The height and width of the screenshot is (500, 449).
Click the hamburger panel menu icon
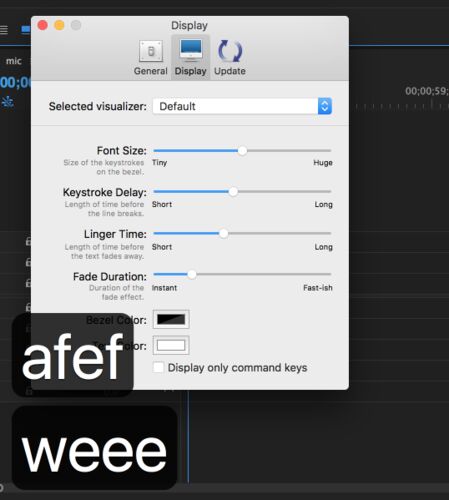[x=4, y=30]
